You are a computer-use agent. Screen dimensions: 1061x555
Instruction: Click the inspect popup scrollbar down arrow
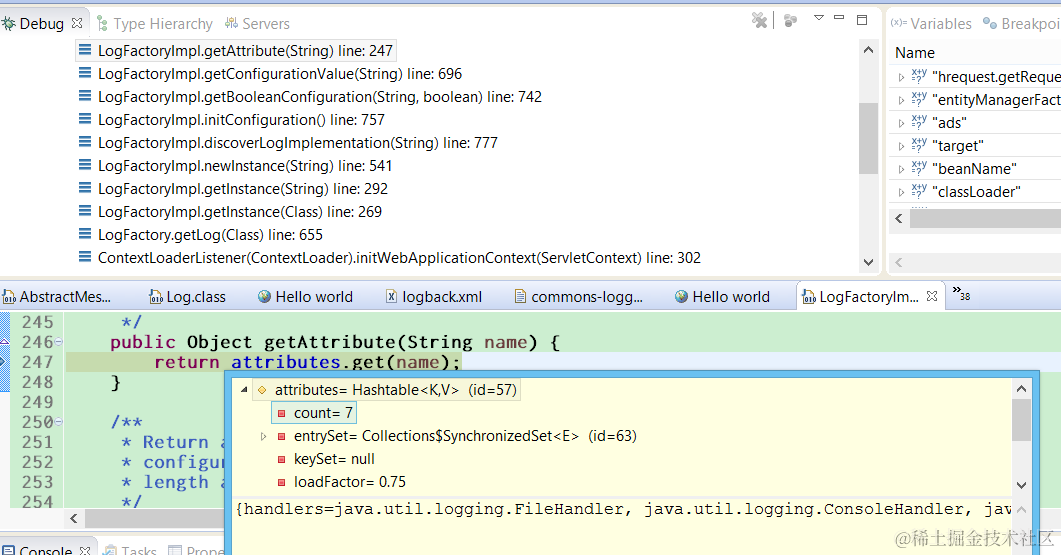point(1022,485)
